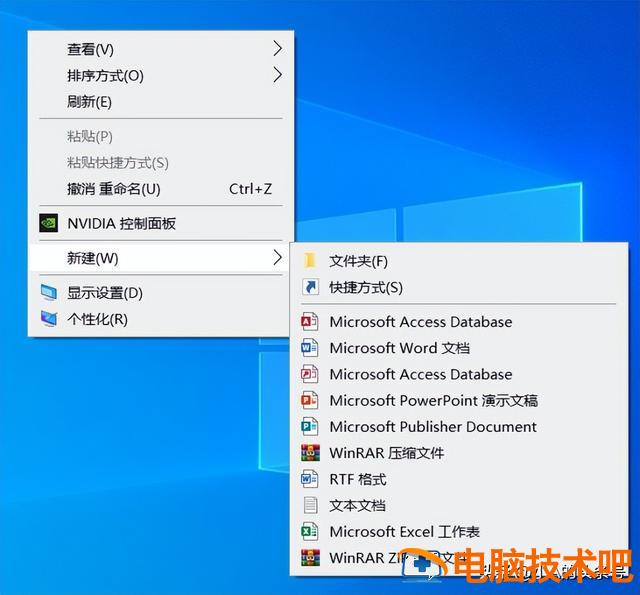Expand the 排序方式(O) submenu arrow
The image size is (640, 595).
(x=278, y=75)
